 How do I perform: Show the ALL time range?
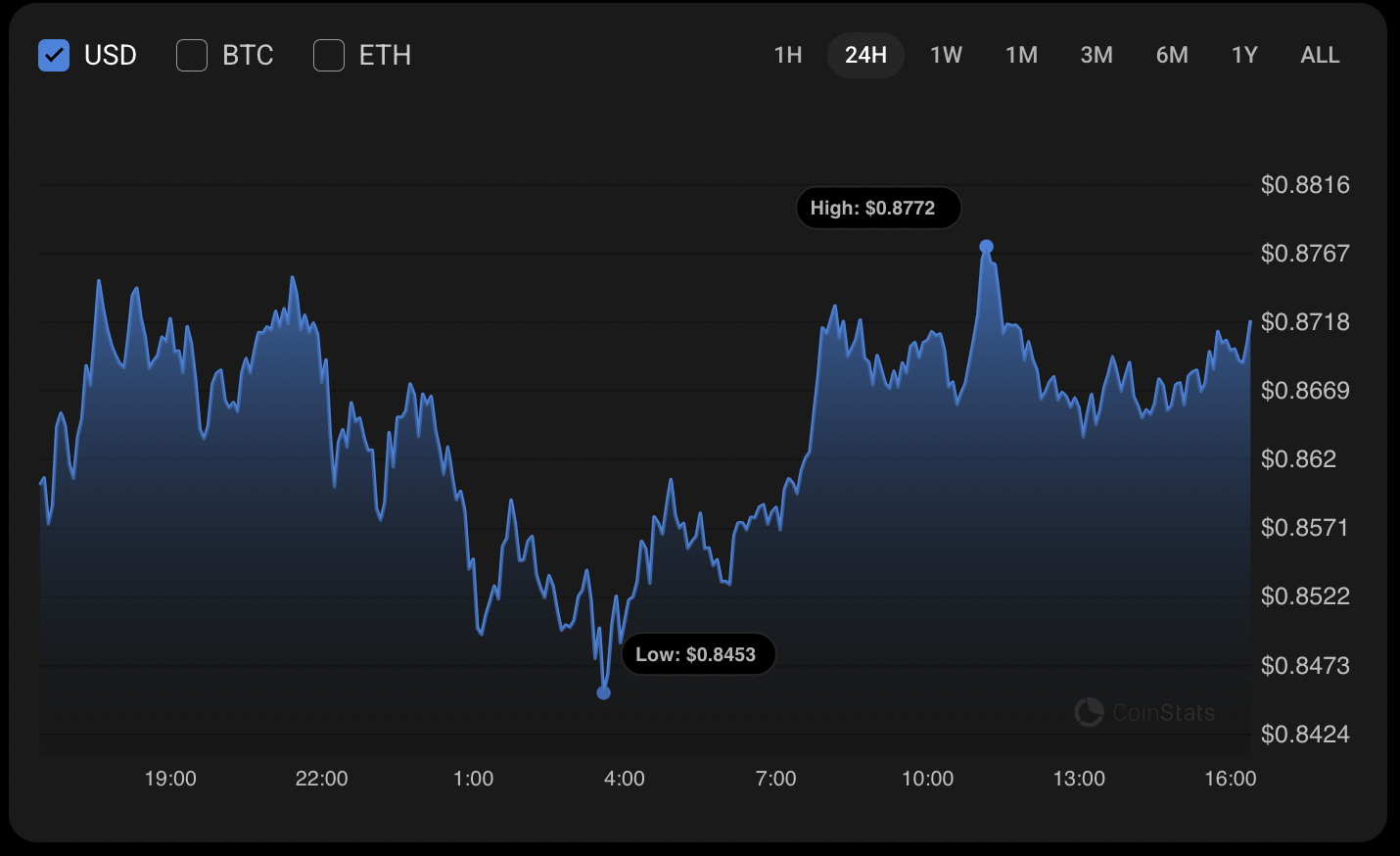point(1320,55)
